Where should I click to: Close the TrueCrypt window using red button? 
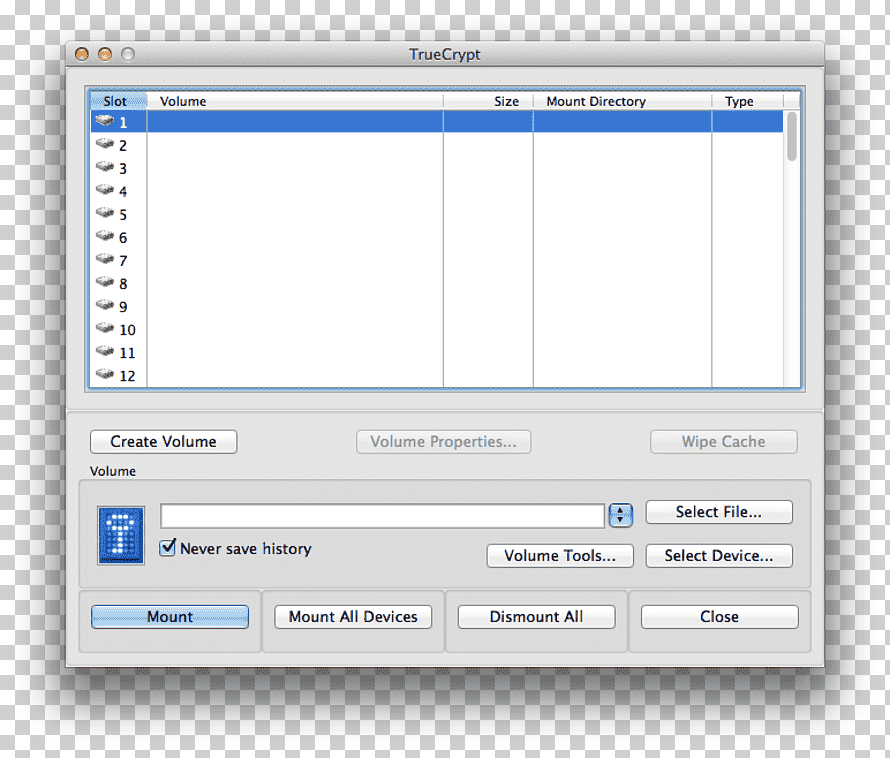pos(82,54)
